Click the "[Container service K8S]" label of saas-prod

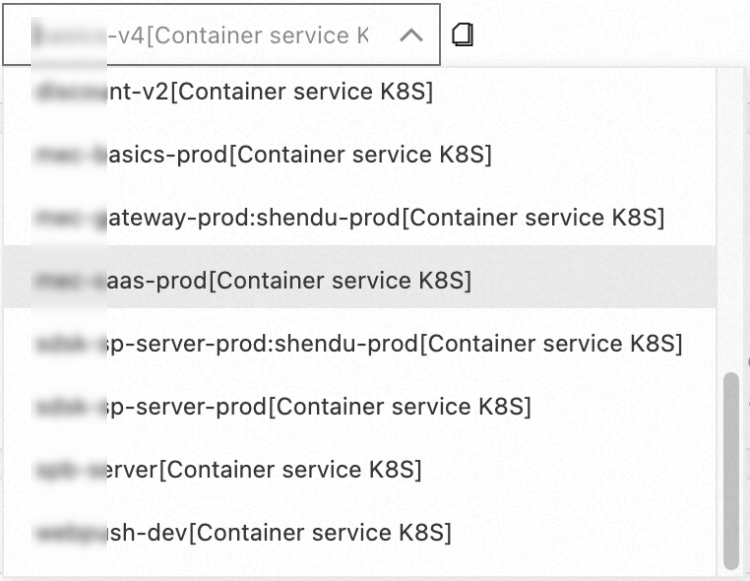[x=339, y=281]
